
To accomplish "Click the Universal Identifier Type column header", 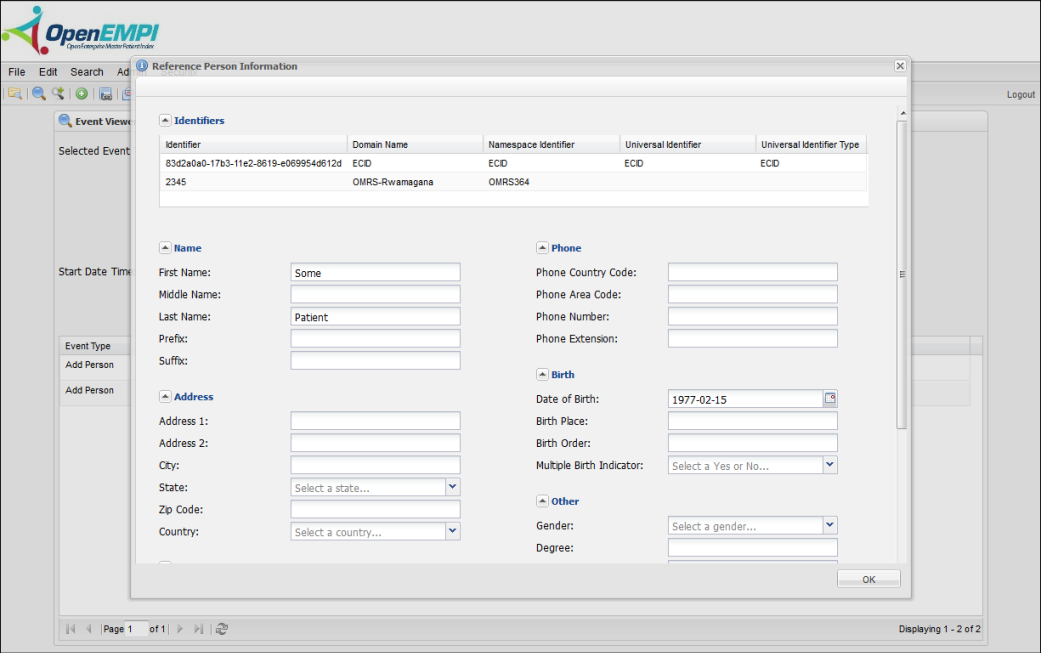I will tap(811, 144).
